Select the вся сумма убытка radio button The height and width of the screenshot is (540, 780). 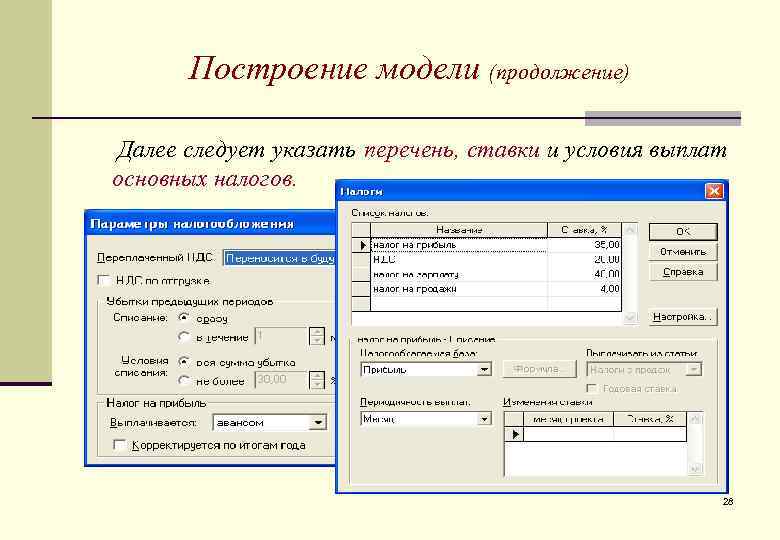[x=184, y=361]
